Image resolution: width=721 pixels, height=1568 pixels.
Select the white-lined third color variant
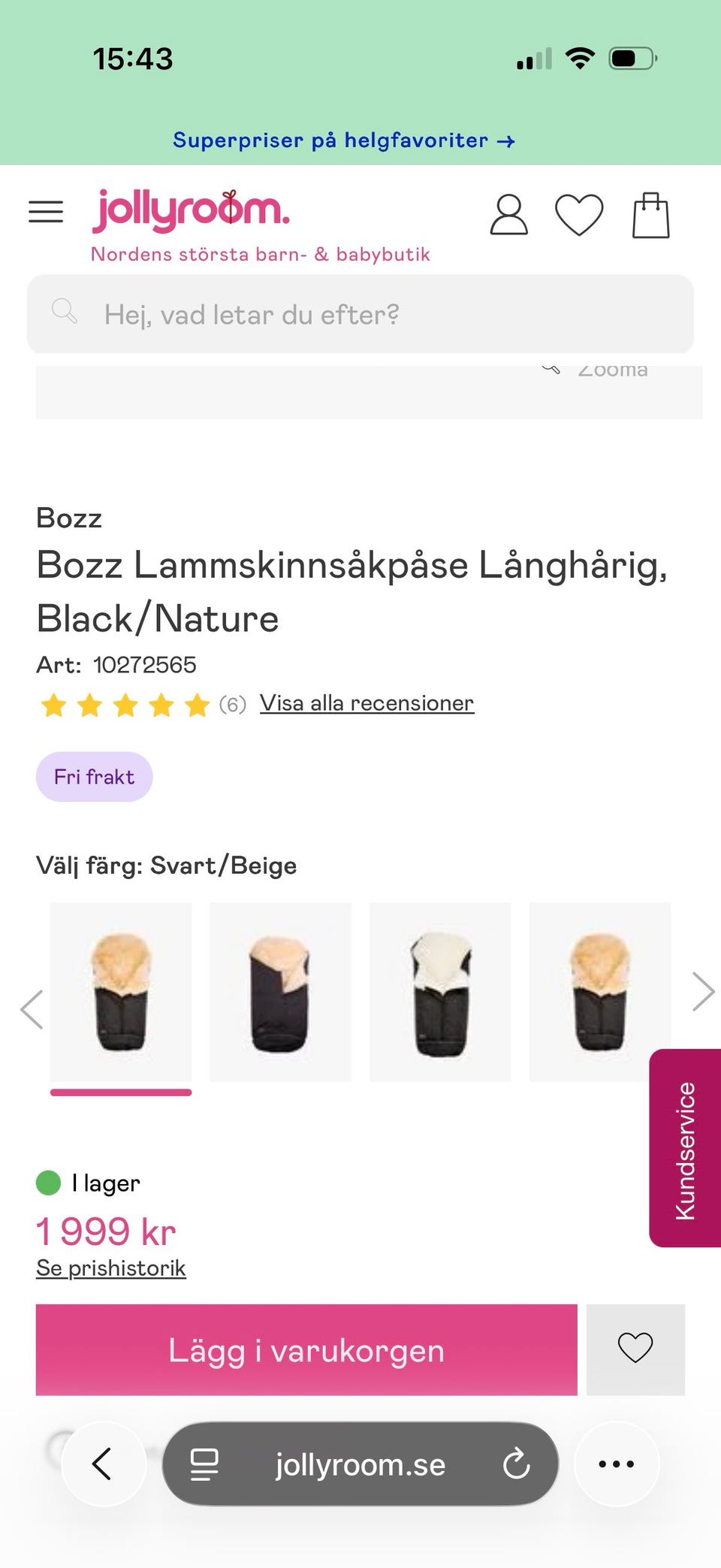click(x=440, y=992)
